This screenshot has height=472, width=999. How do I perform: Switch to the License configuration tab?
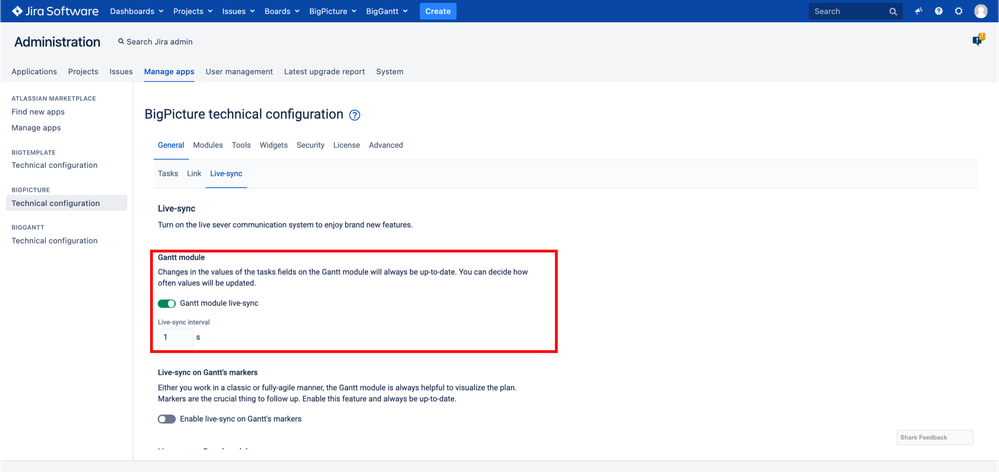347,145
